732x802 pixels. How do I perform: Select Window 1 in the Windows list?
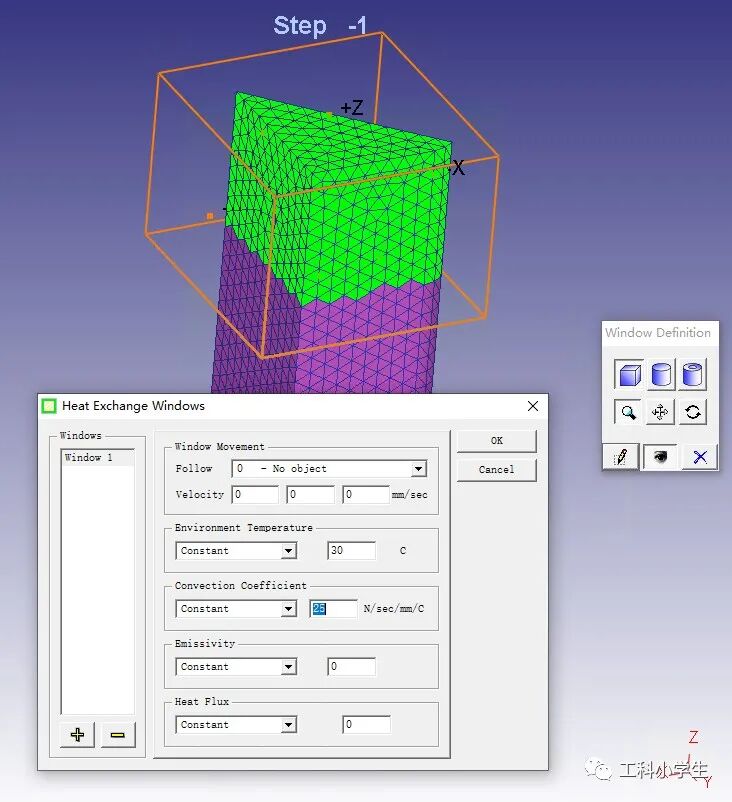coord(97,457)
